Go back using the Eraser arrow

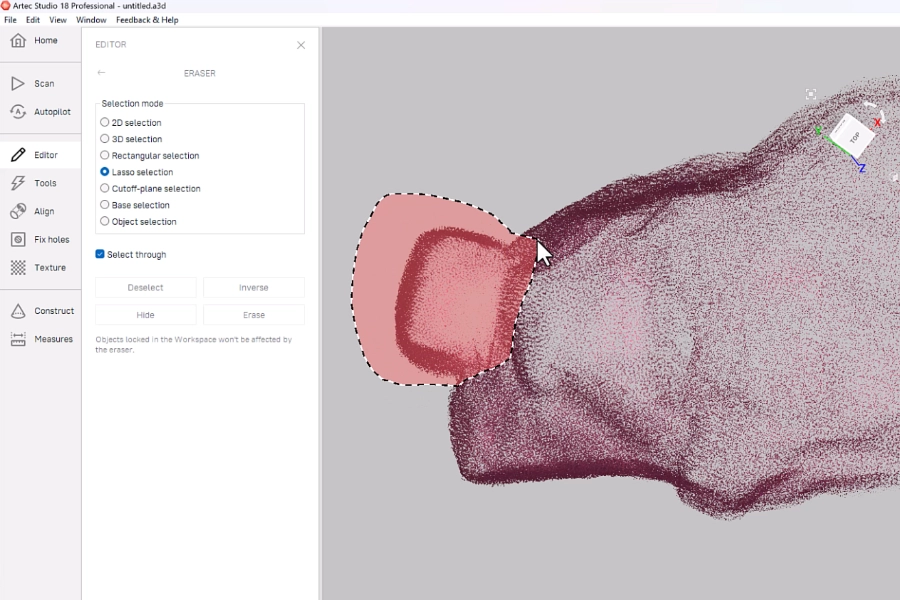pos(101,73)
